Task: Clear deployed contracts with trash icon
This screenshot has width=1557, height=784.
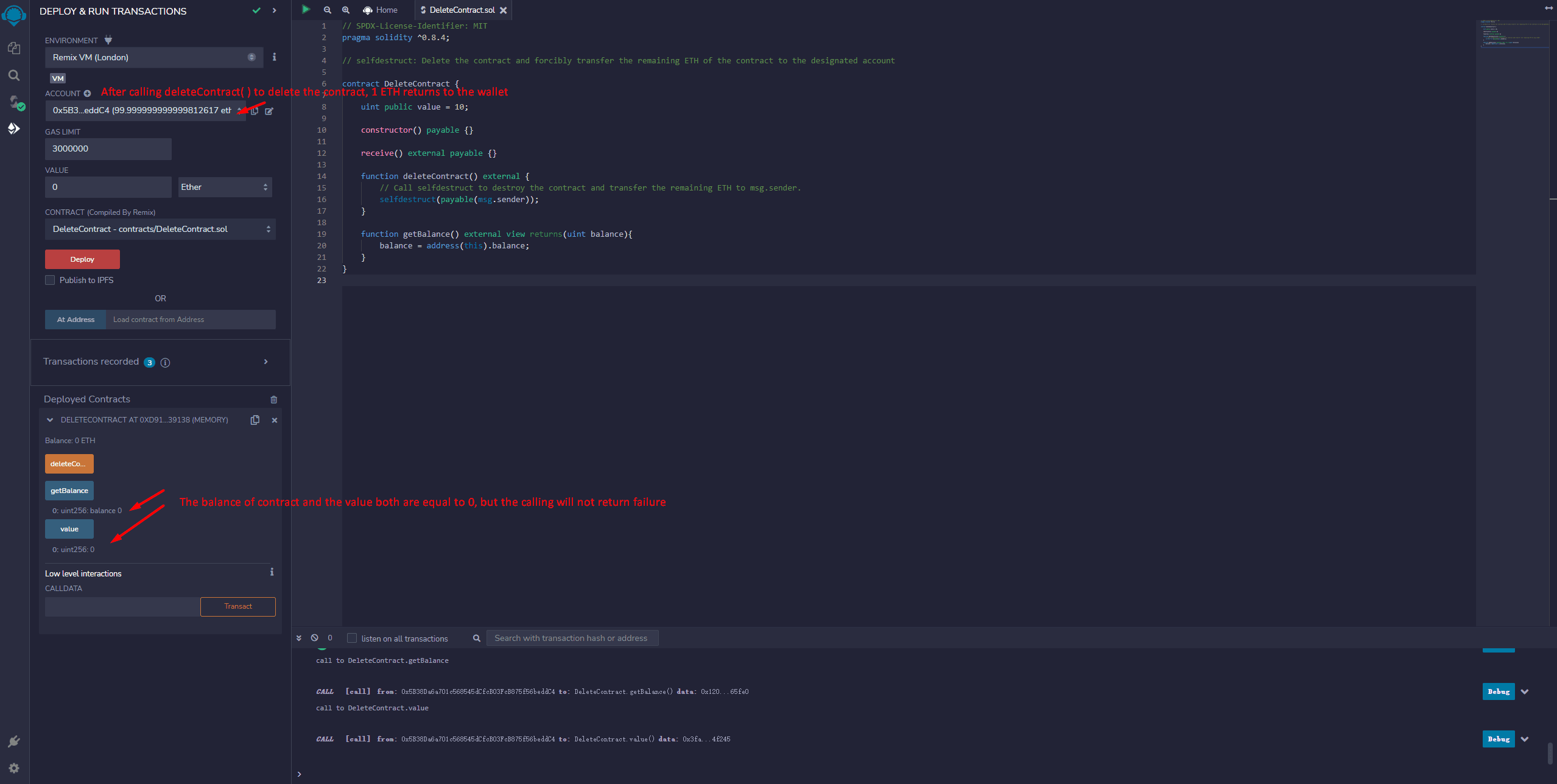Action: pyautogui.click(x=273, y=400)
